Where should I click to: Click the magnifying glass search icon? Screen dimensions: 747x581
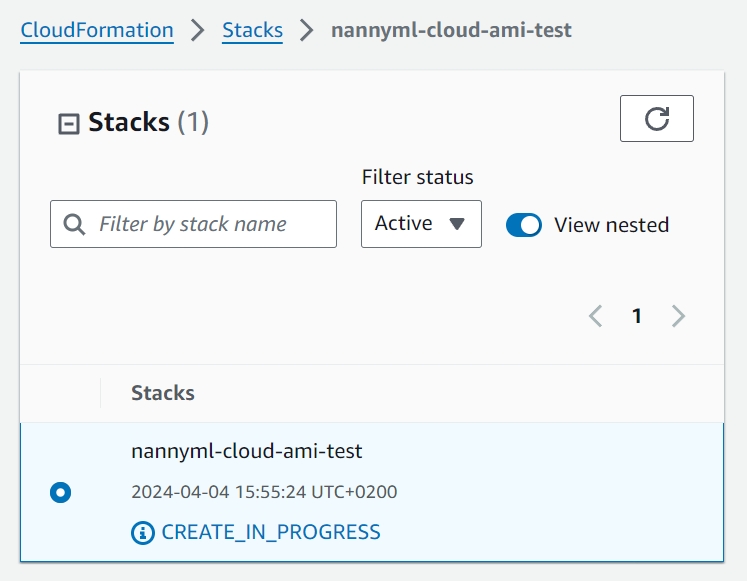click(74, 224)
